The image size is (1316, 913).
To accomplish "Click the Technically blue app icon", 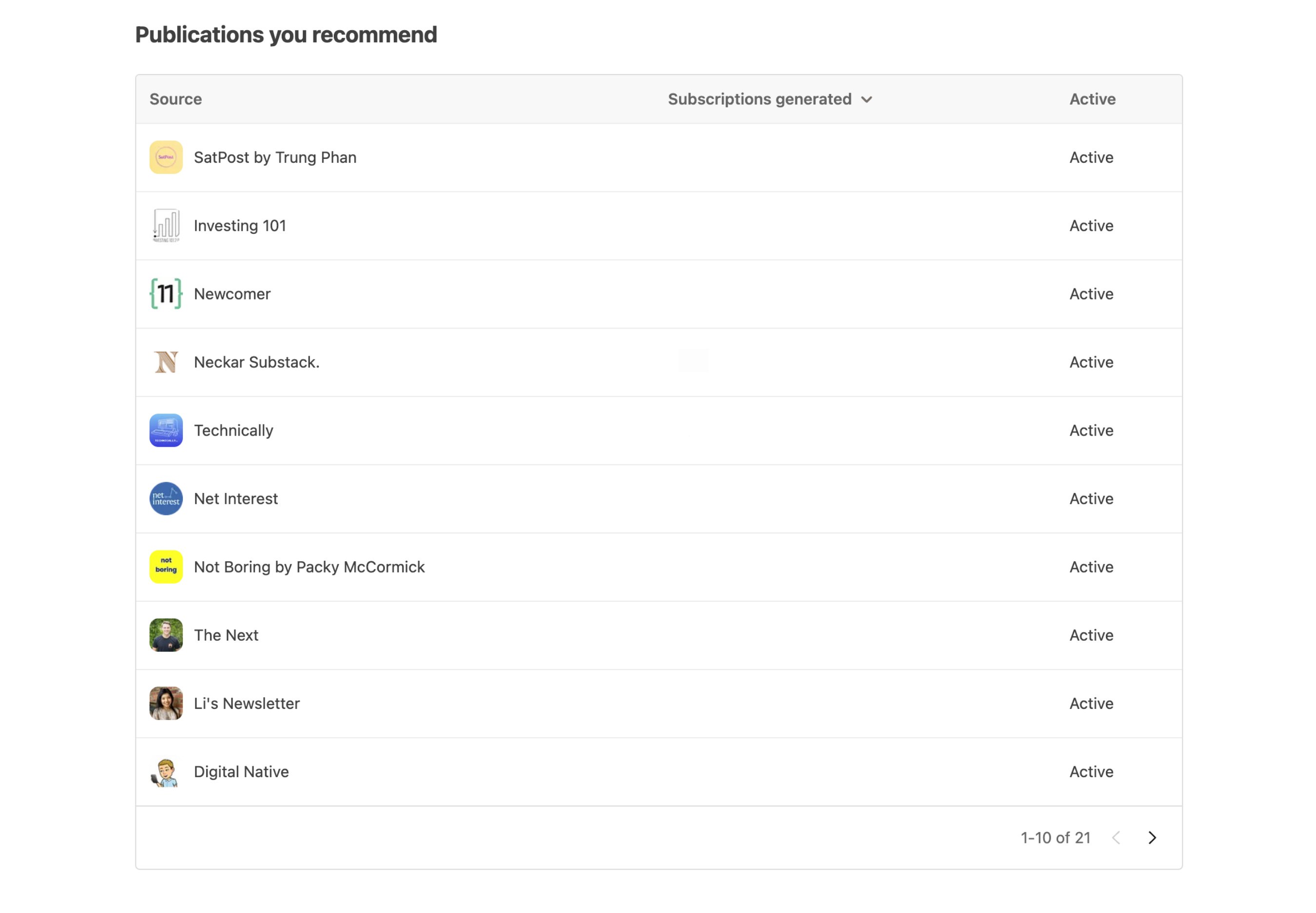I will (x=166, y=430).
